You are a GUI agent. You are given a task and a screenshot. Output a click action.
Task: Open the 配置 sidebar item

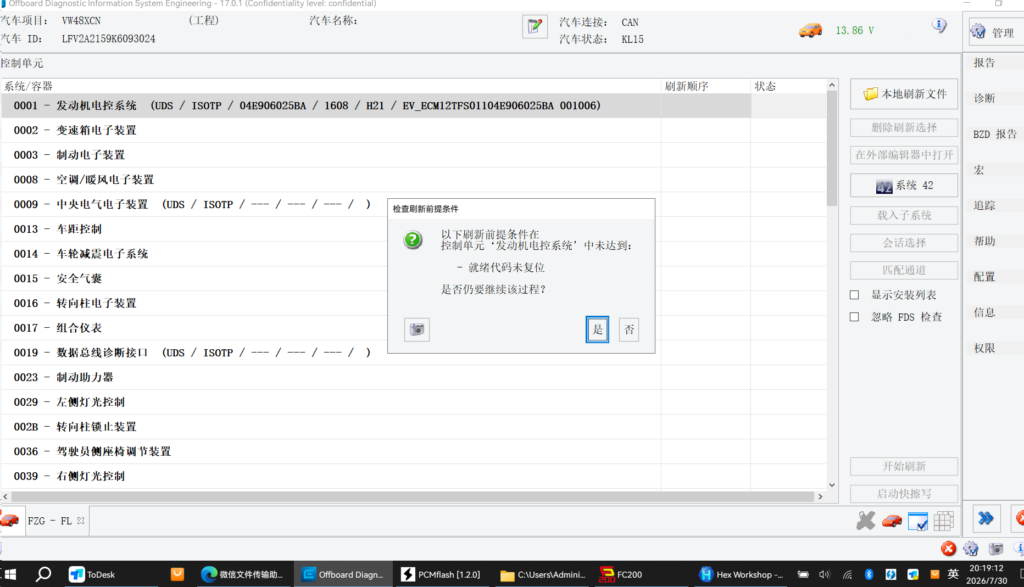[x=984, y=277]
